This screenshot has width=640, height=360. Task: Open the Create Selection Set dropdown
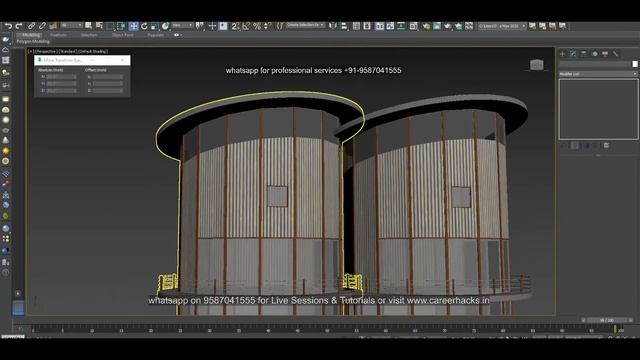[305, 25]
